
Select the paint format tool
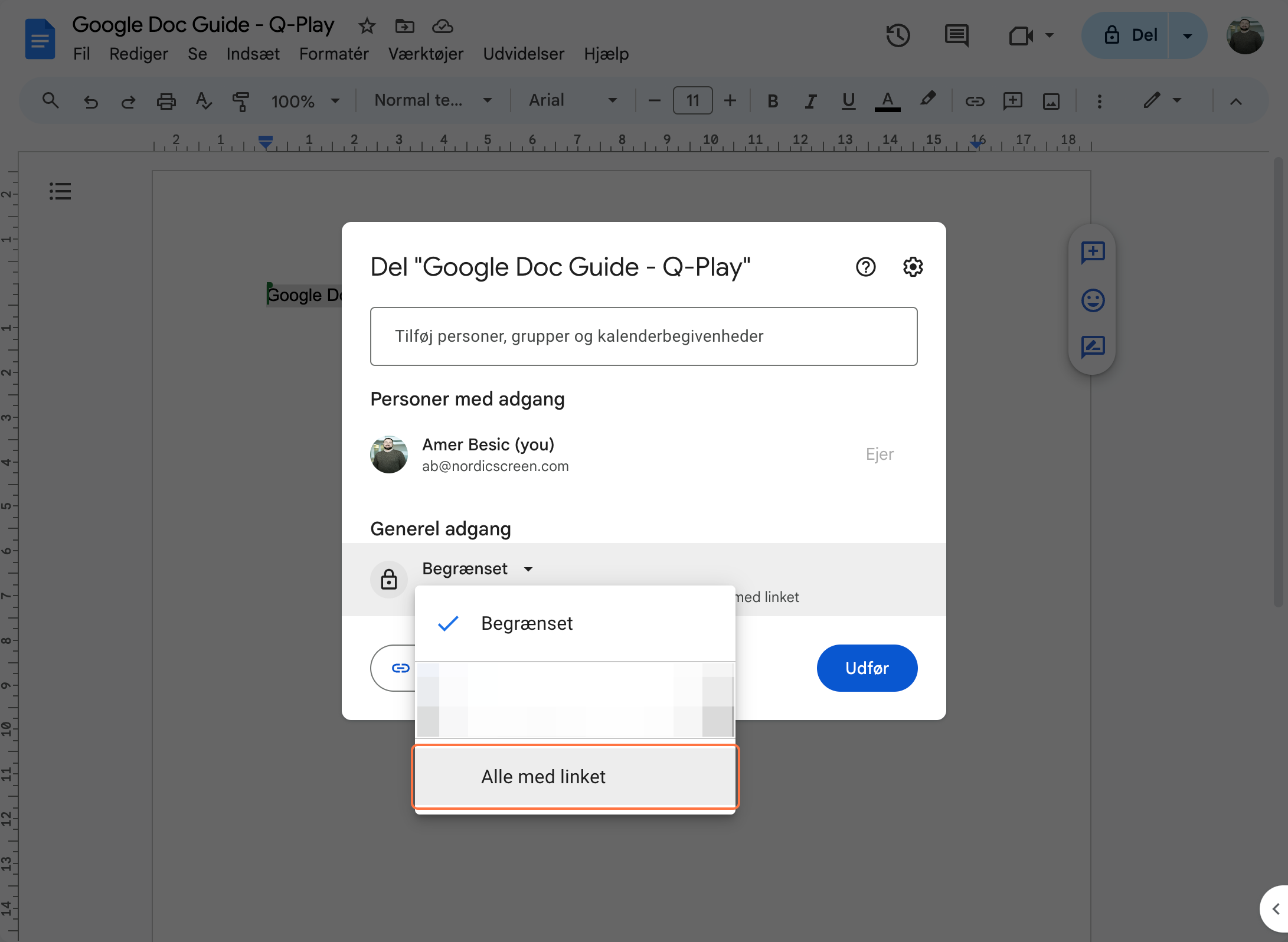tap(241, 102)
